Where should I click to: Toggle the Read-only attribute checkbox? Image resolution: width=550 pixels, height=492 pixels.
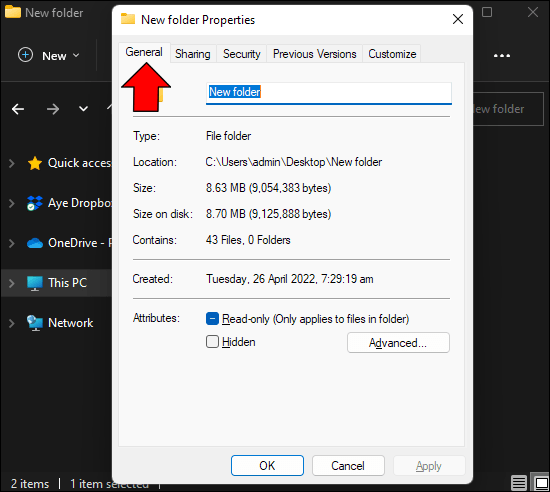click(212, 319)
